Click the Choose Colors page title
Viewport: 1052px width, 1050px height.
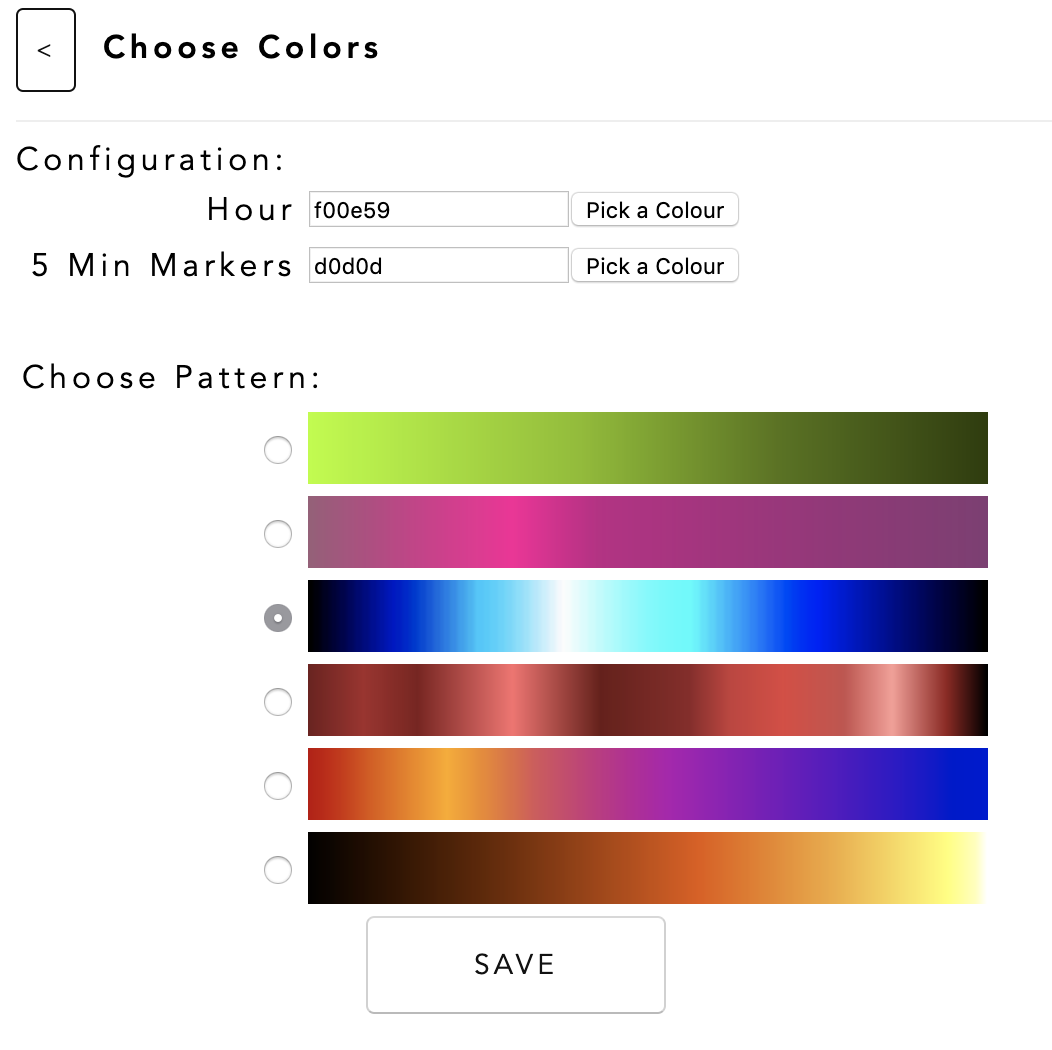pos(241,47)
